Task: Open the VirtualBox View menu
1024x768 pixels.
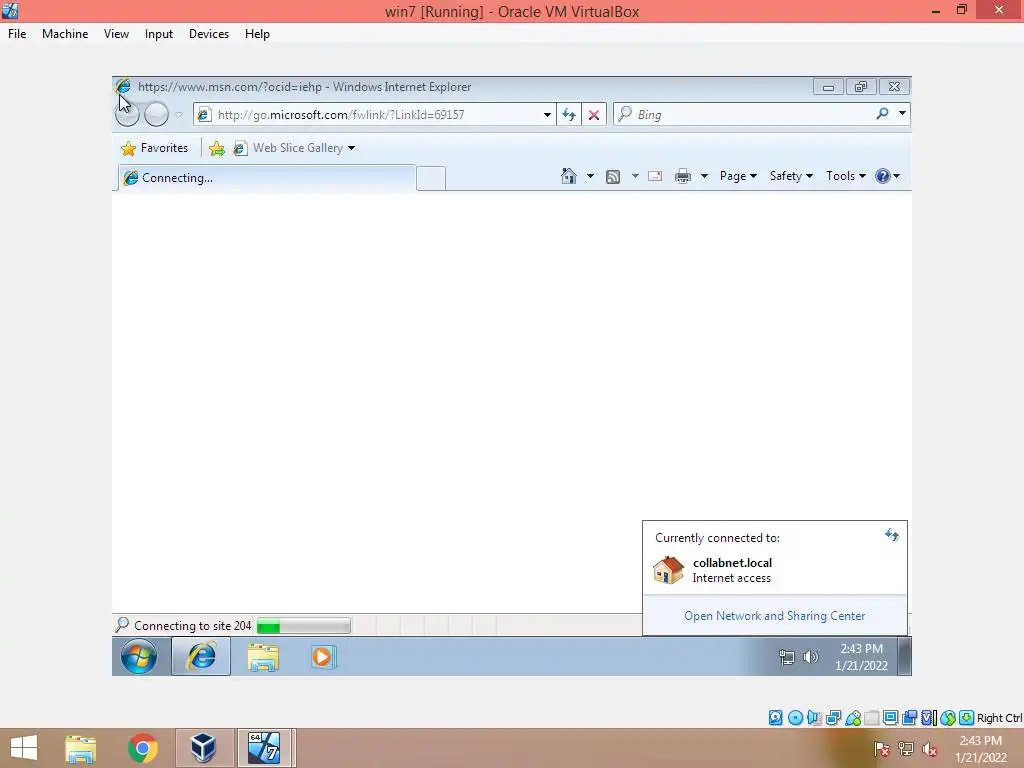Action: [116, 34]
